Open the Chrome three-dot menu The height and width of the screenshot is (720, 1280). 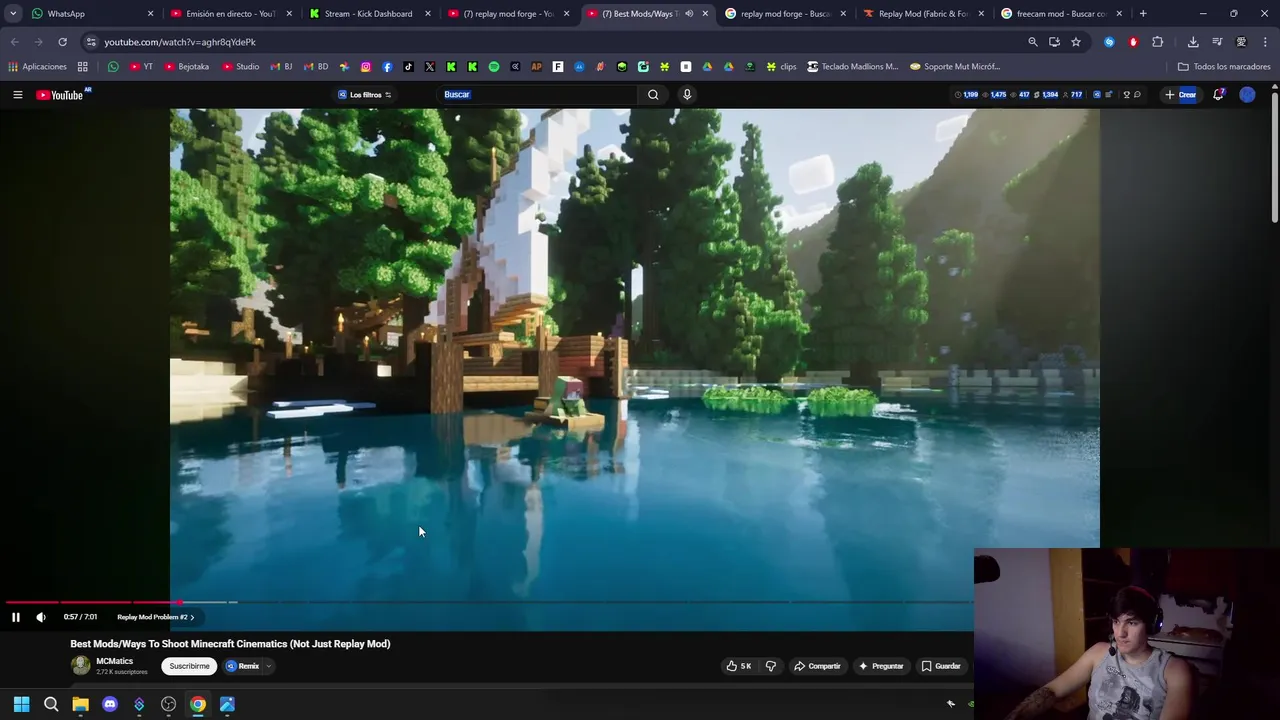(x=1266, y=42)
